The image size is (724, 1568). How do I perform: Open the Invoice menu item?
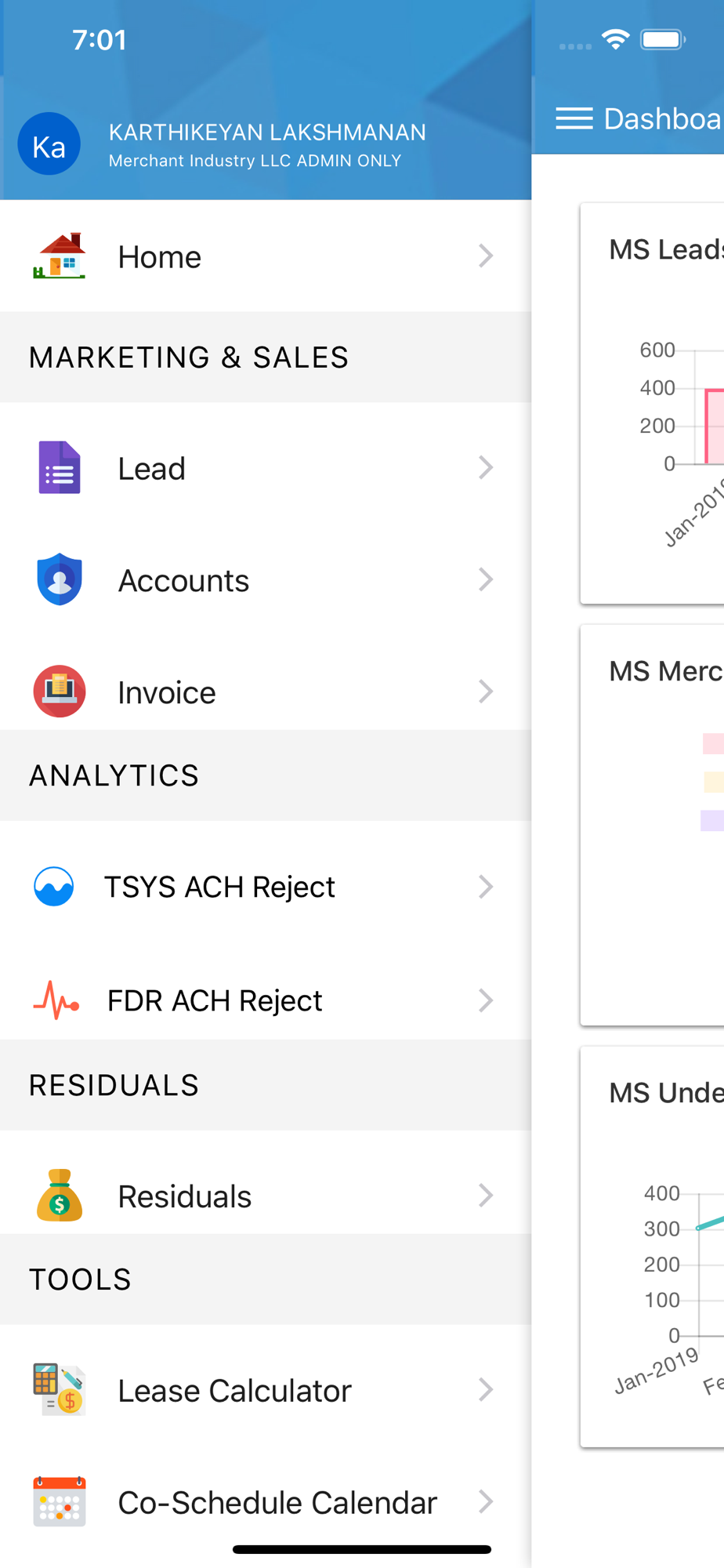click(167, 693)
